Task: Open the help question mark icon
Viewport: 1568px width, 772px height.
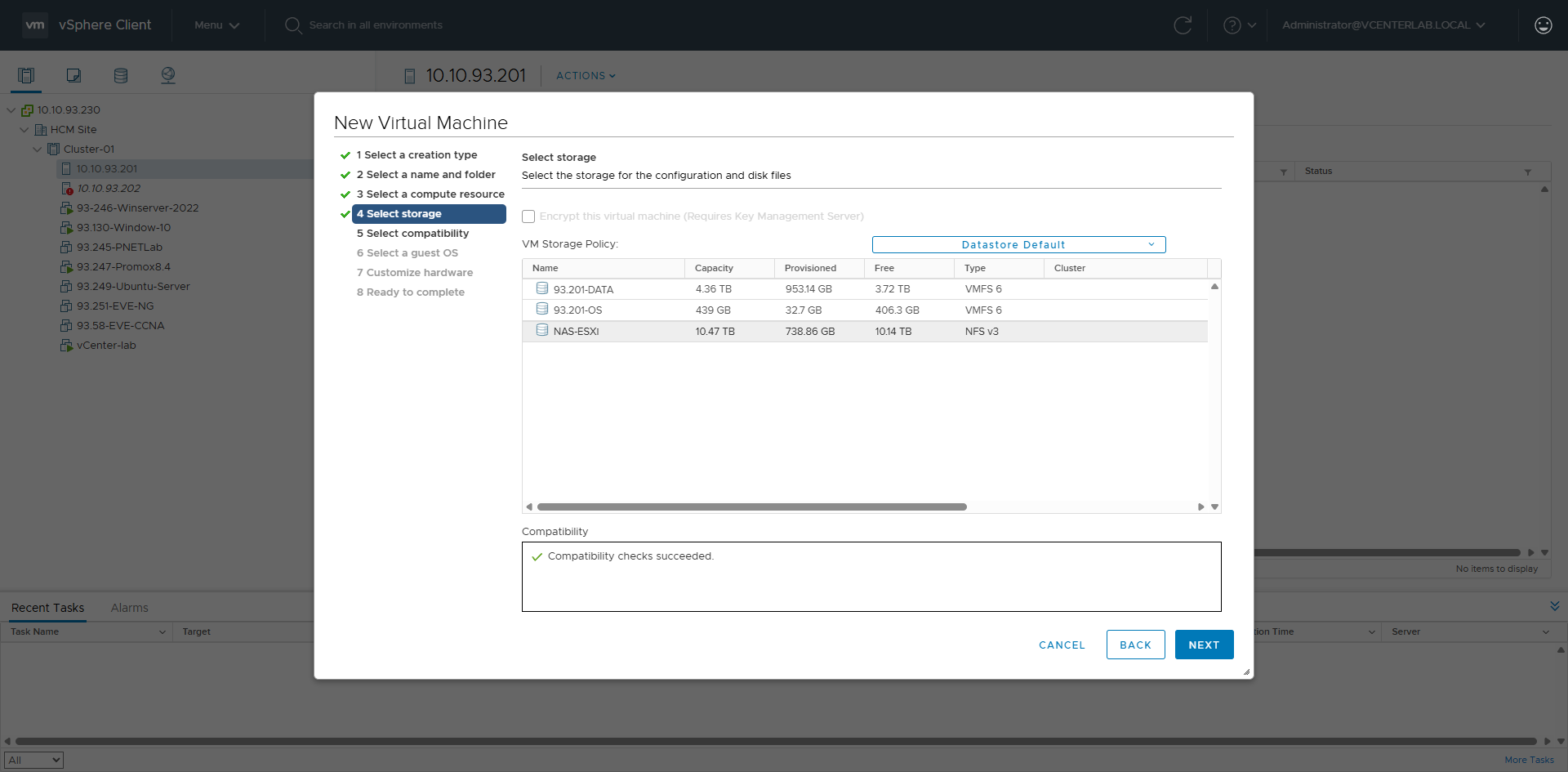Action: tap(1232, 25)
